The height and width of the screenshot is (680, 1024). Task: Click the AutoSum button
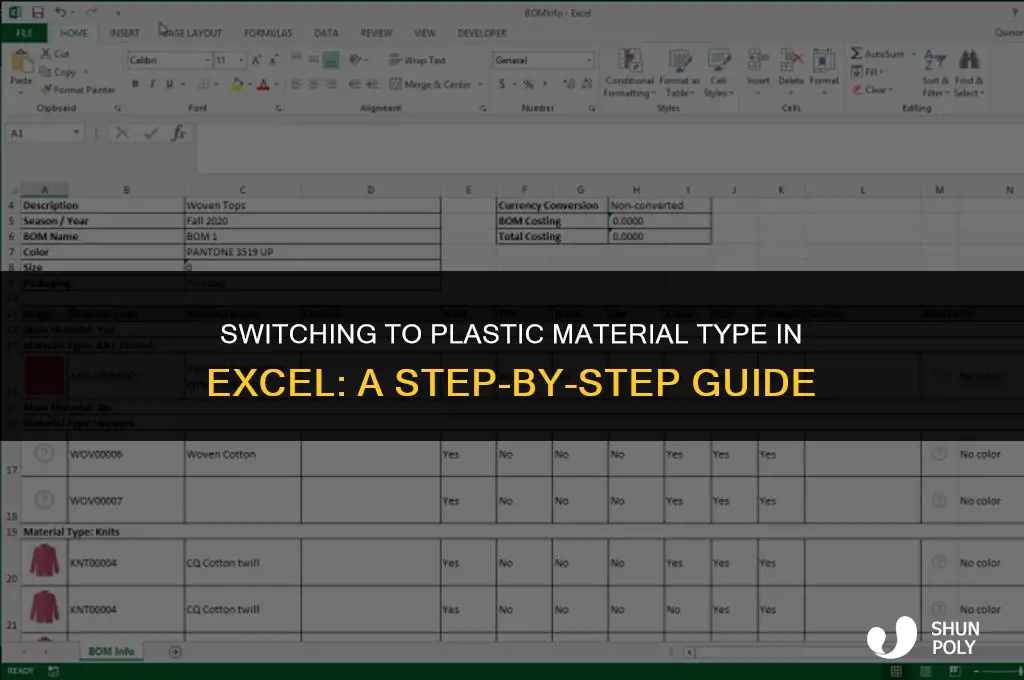pos(879,54)
